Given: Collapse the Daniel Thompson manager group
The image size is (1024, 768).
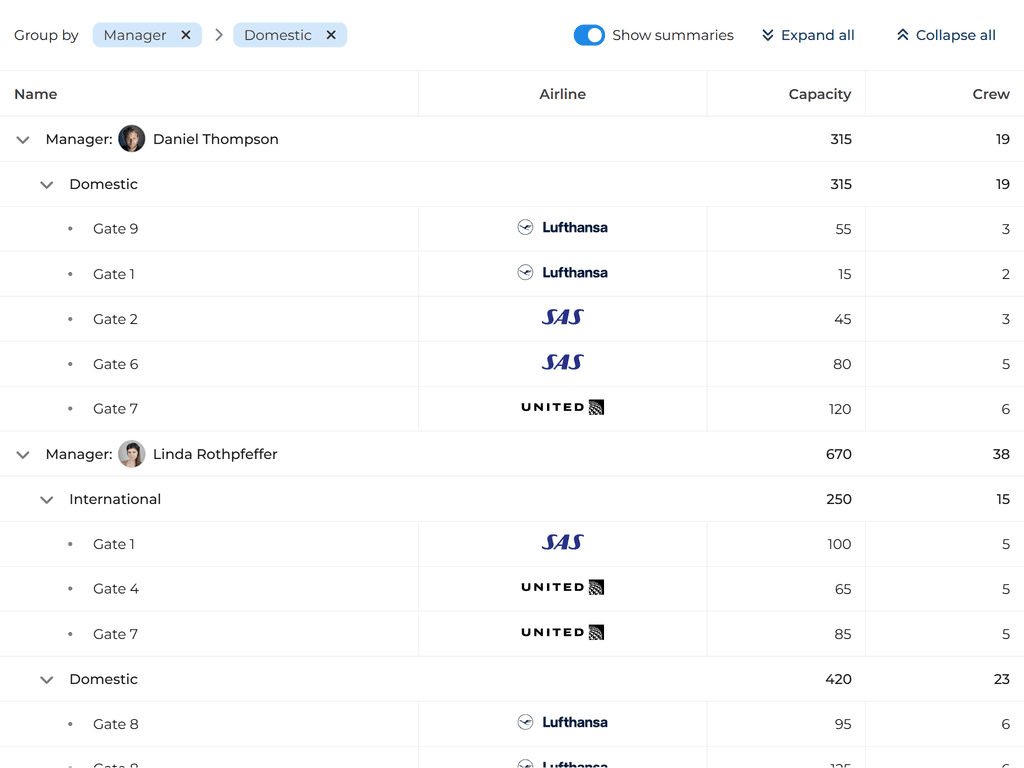Looking at the screenshot, I should click(x=23, y=140).
